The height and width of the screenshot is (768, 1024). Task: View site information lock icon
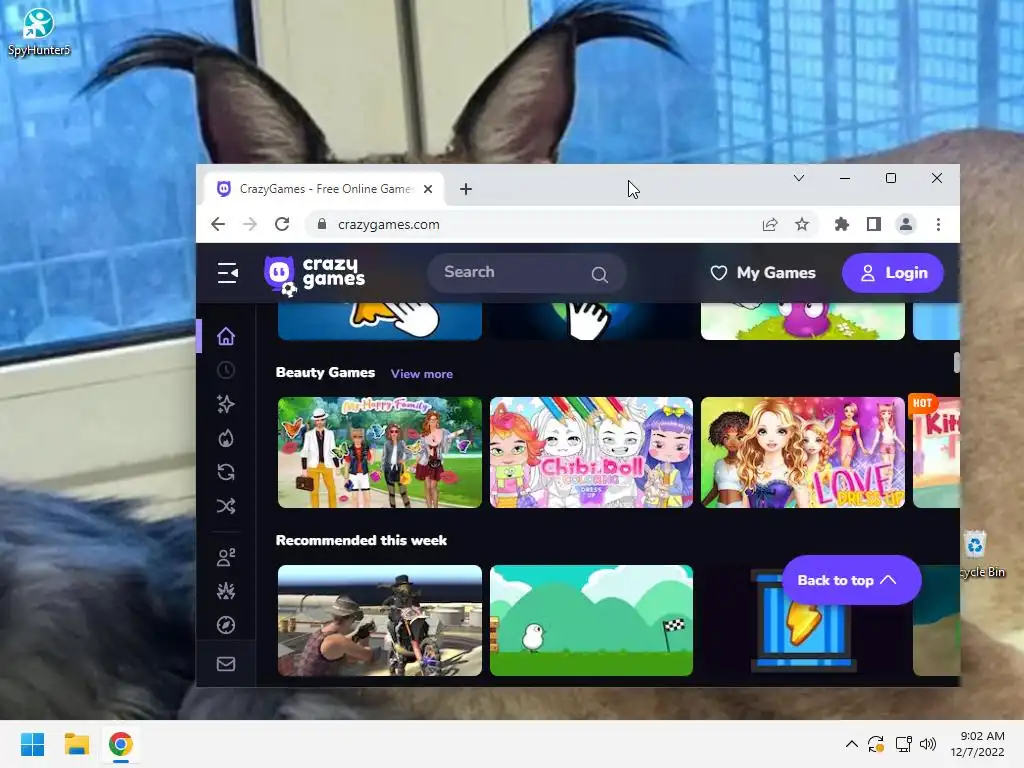(322, 224)
